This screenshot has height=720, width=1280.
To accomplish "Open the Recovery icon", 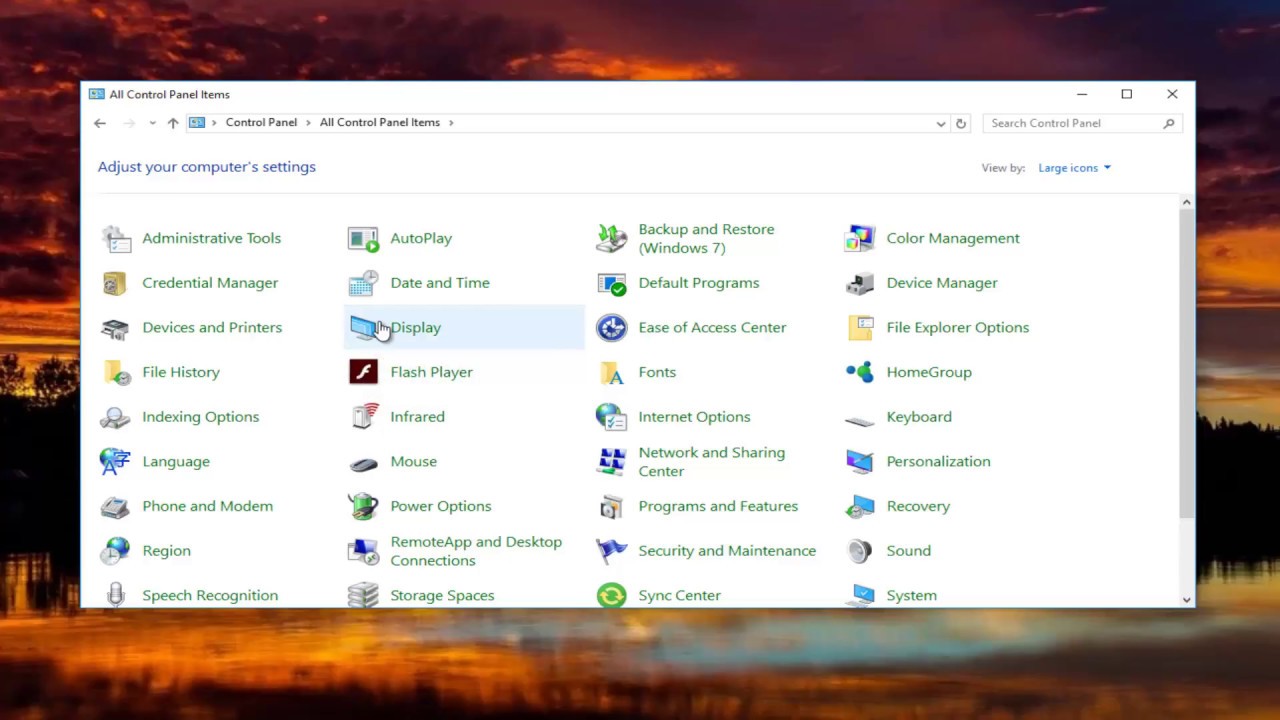I will click(859, 506).
